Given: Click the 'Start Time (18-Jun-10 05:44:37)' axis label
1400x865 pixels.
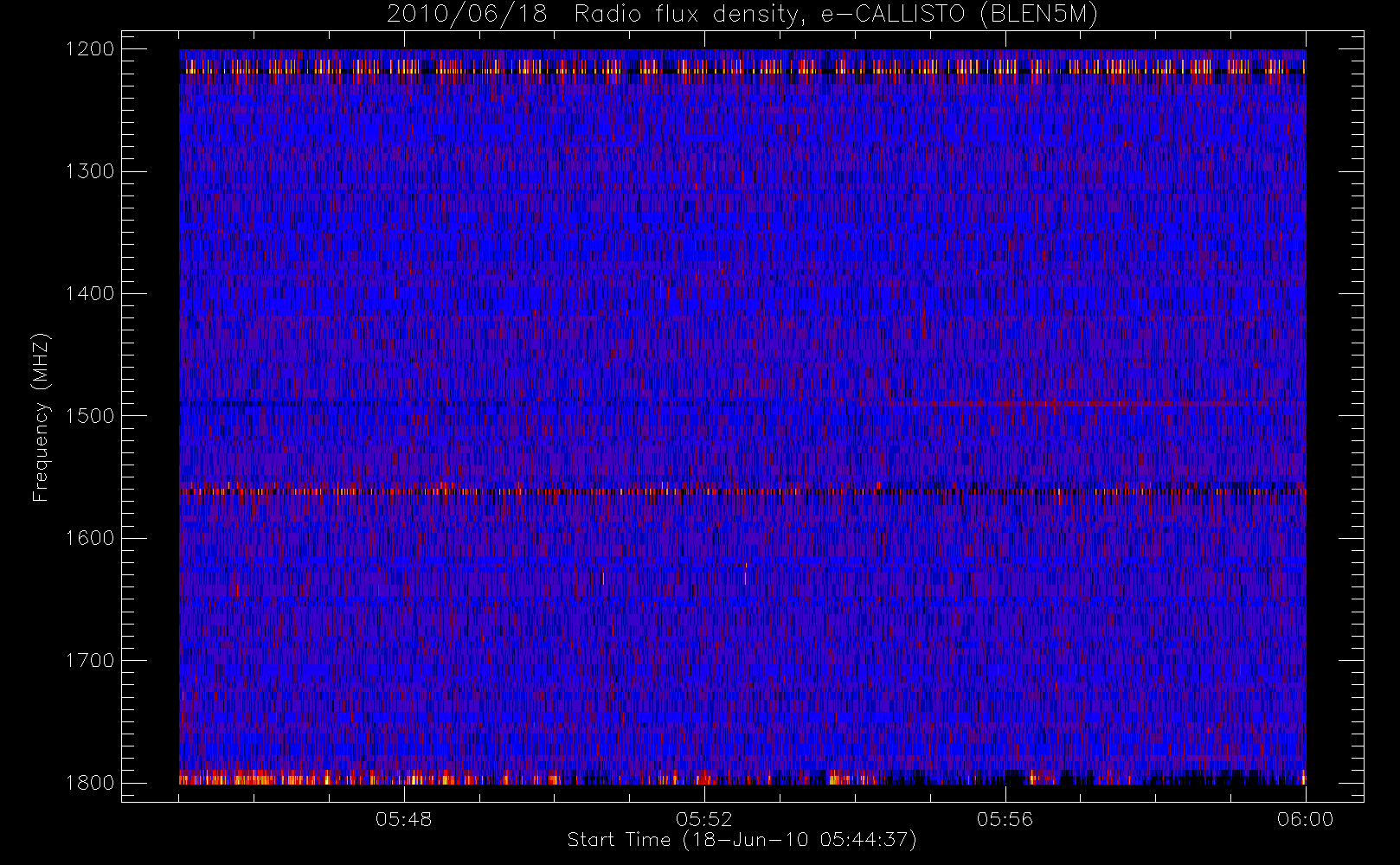Looking at the screenshot, I should coord(742,840).
